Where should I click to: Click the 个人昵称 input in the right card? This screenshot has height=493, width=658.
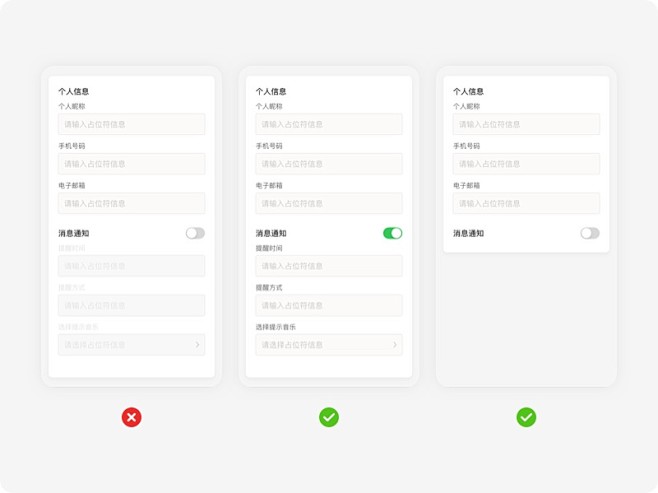point(526,124)
